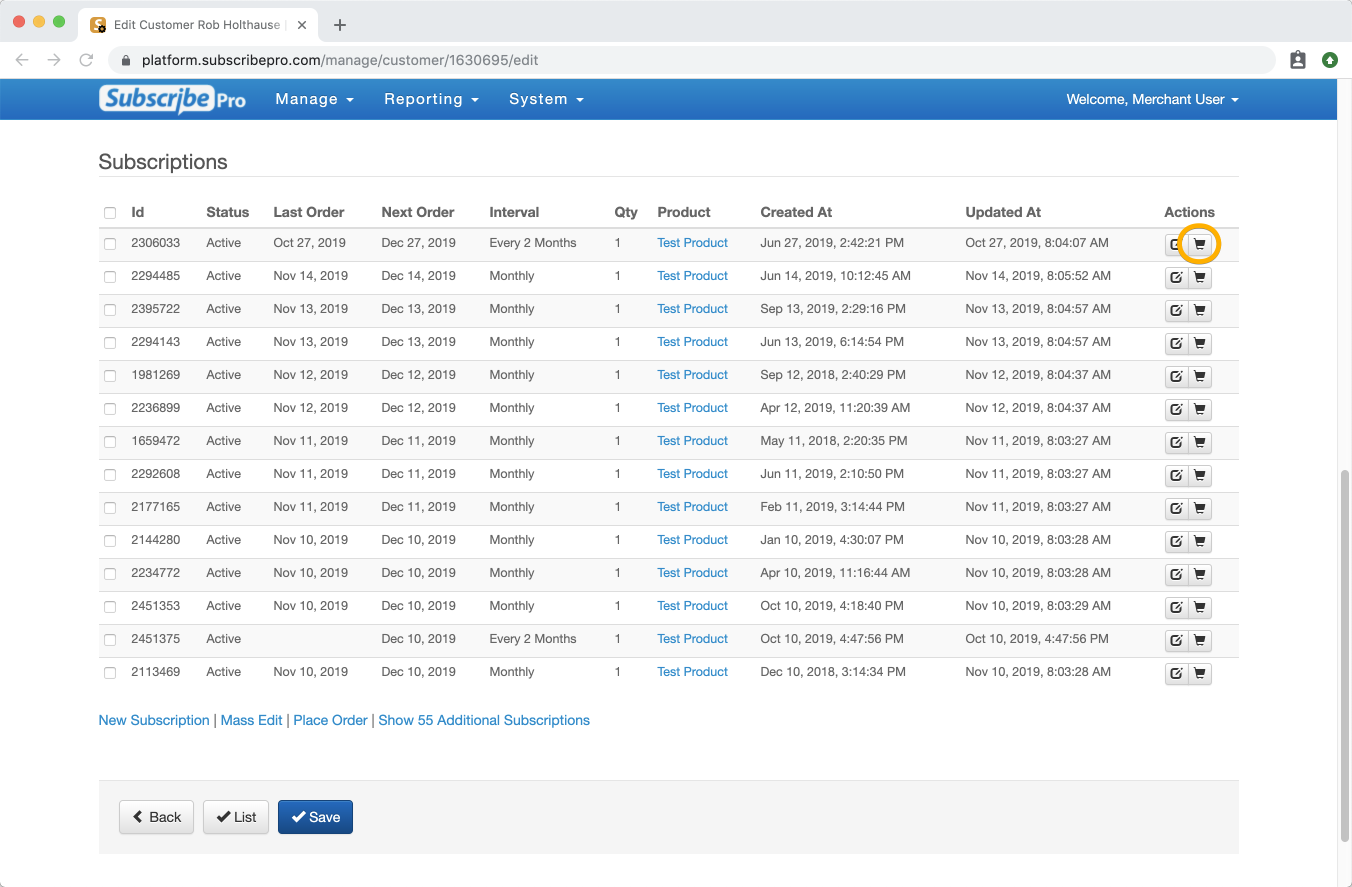
Task: Place order via cart icon for 2395722
Action: tap(1200, 311)
